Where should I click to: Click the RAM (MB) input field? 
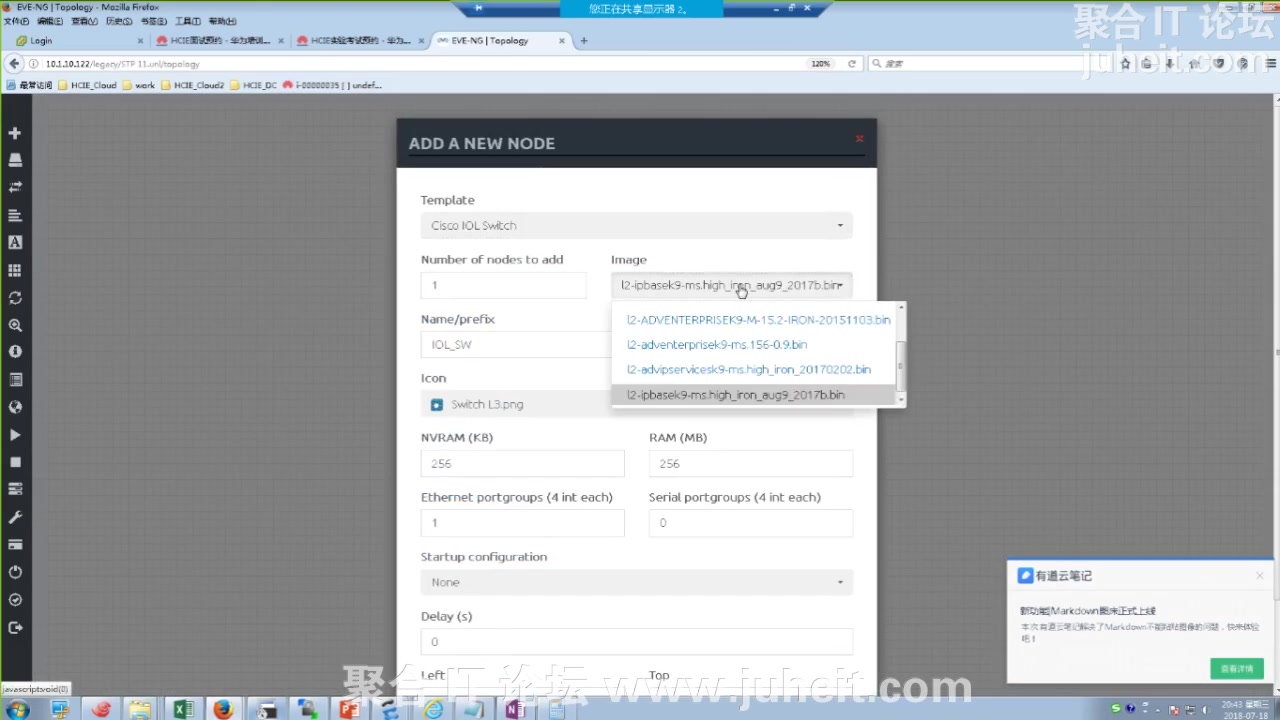[x=751, y=463]
